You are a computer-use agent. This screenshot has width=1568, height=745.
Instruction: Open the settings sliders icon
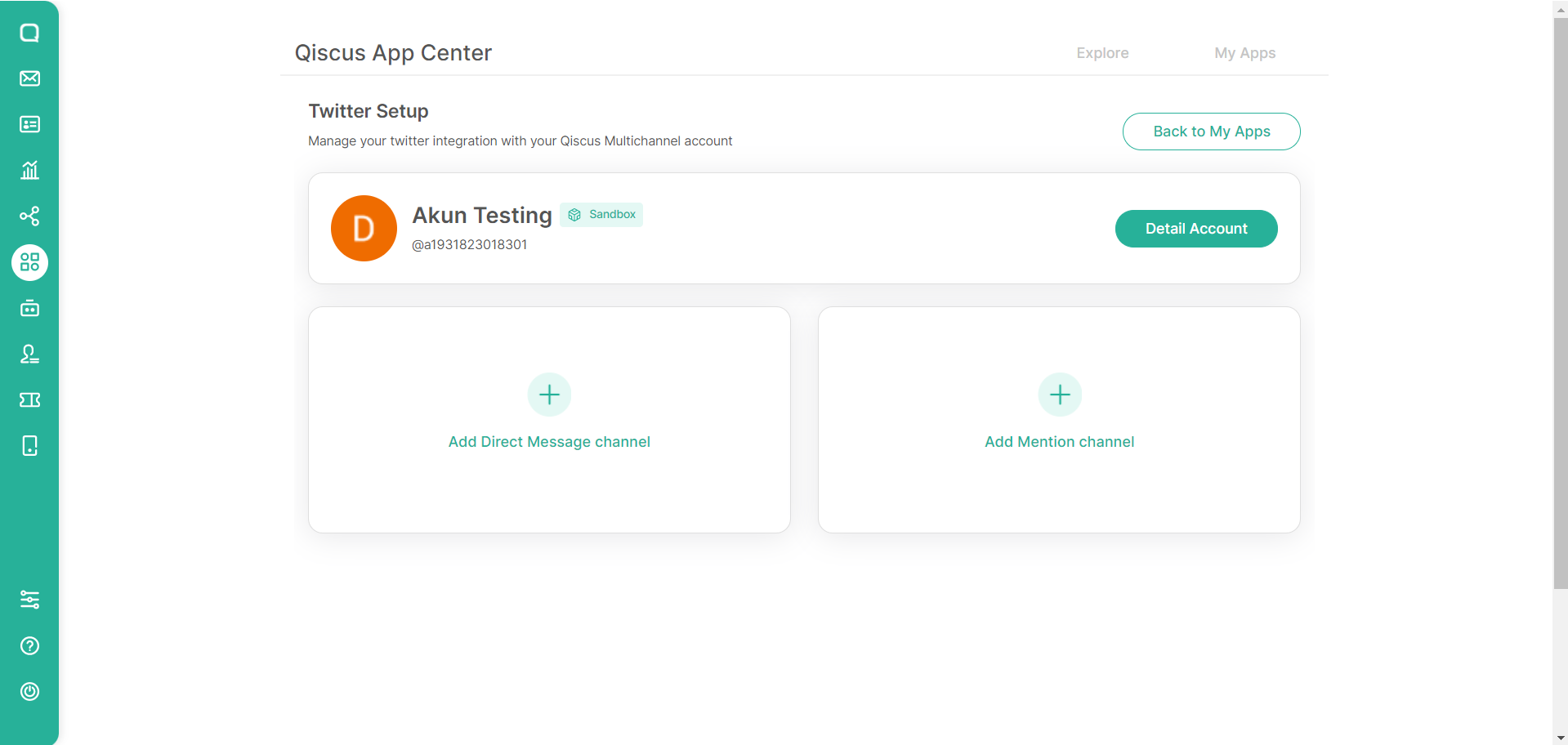(29, 600)
